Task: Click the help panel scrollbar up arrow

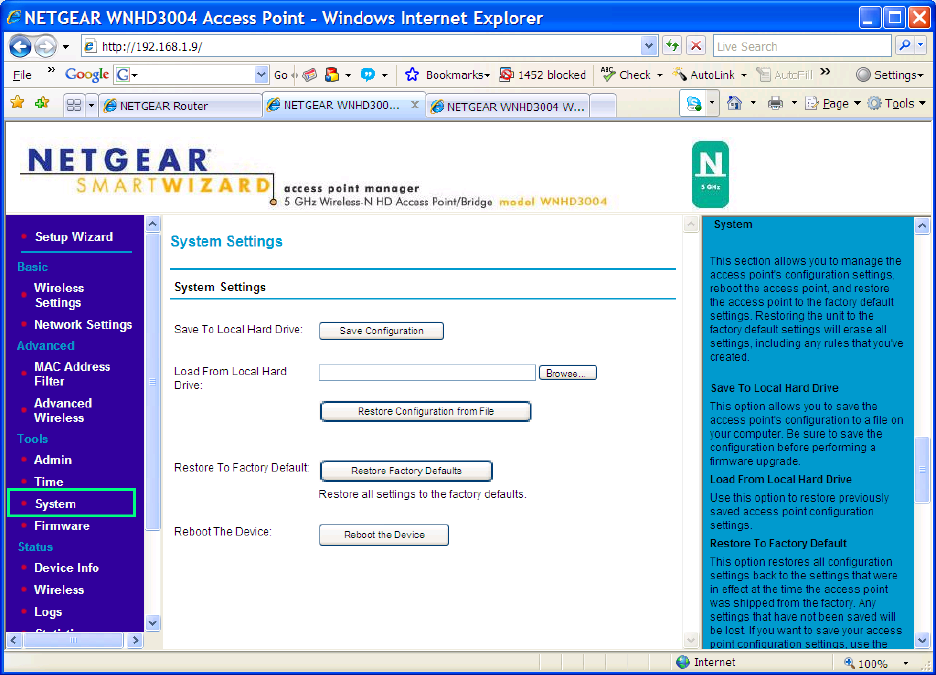Action: click(x=922, y=225)
